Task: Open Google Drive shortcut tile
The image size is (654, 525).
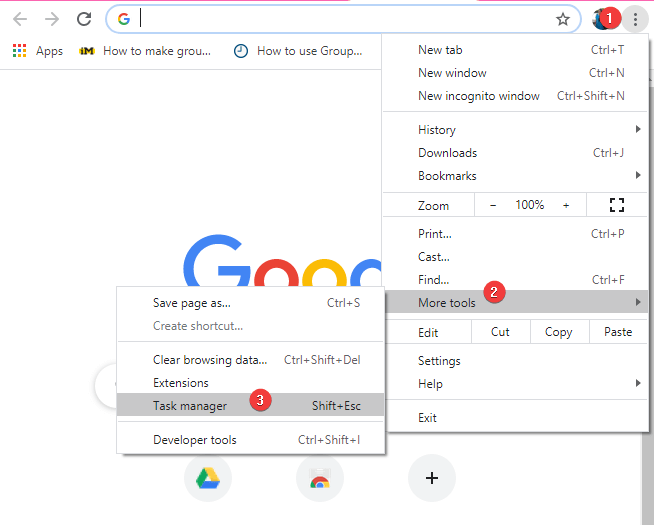Action: pos(208,478)
